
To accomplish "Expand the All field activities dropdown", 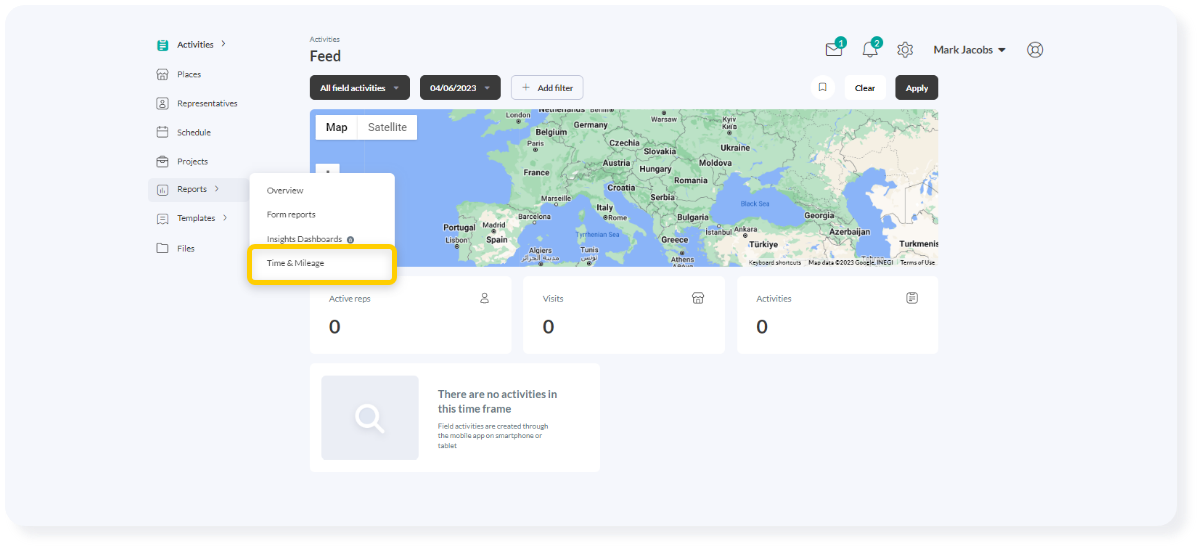I will click(359, 88).
